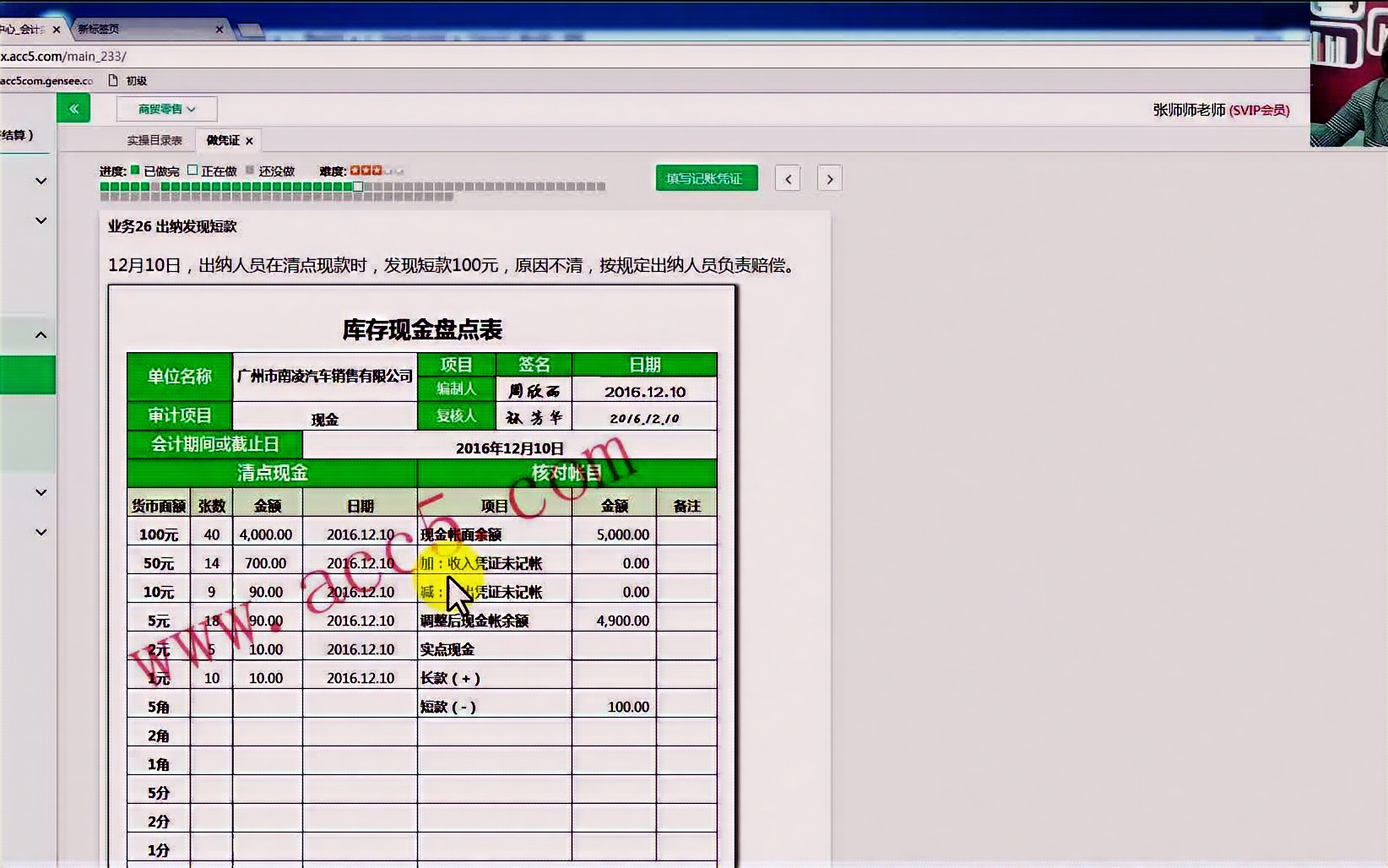Click the gray 还没做 legend square
Screen dimensions: 1388x868
pos(250,170)
